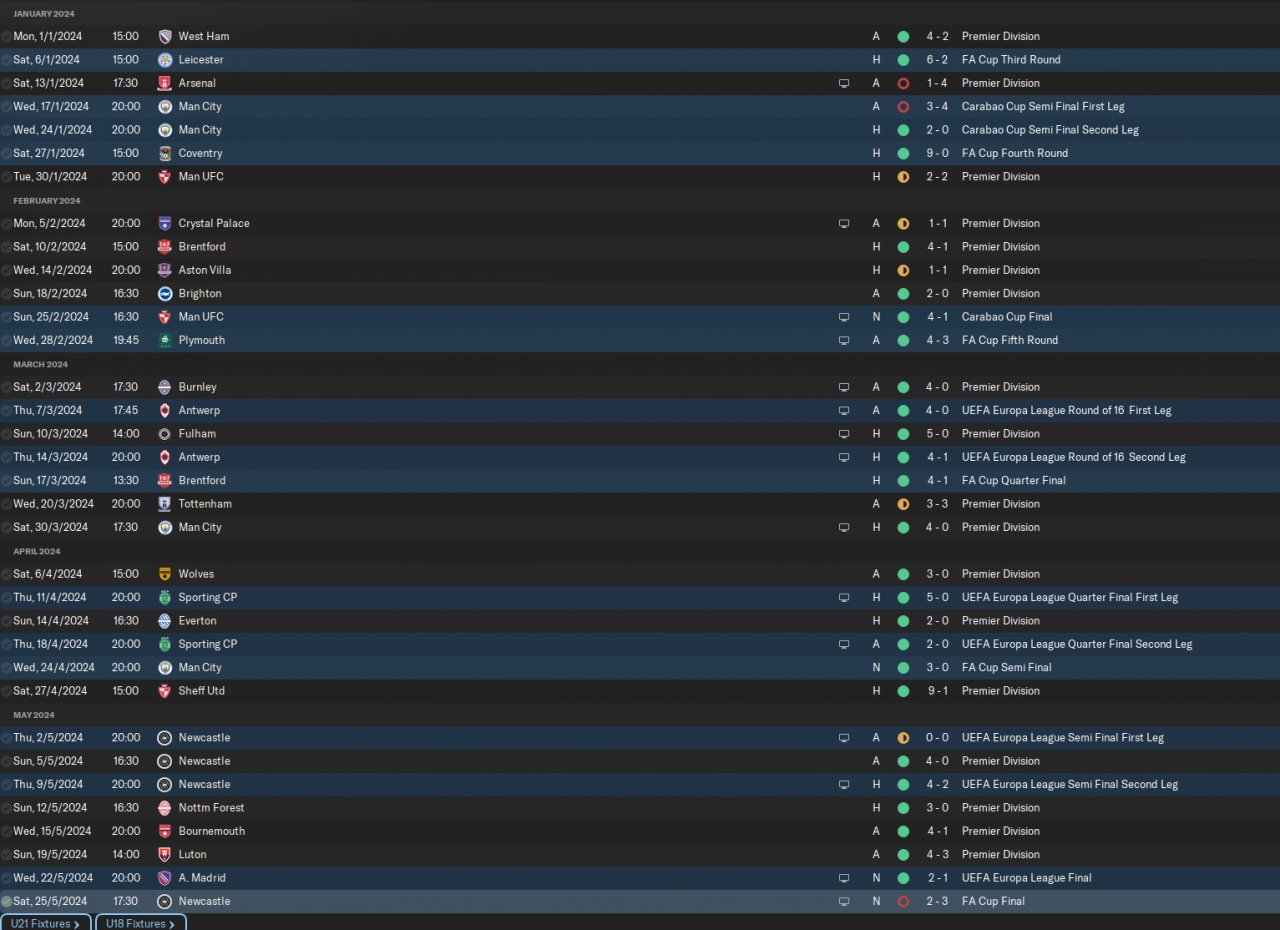This screenshot has width=1280, height=930.
Task: Click the green win indicator on Coventry row
Action: [x=903, y=153]
